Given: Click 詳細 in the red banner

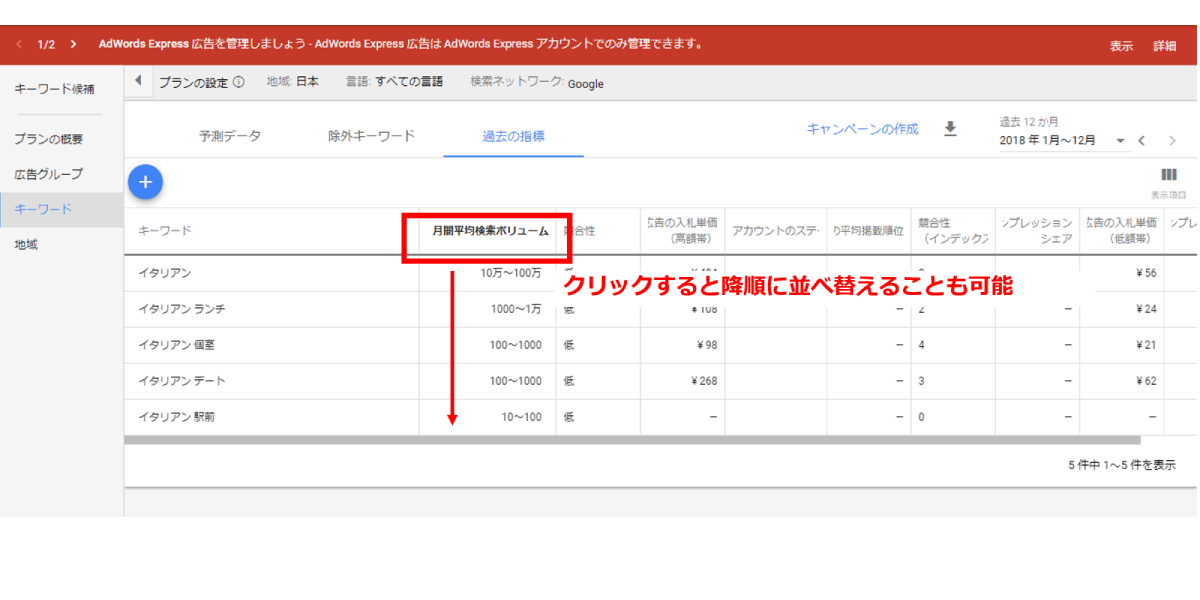Looking at the screenshot, I should [x=1165, y=46].
